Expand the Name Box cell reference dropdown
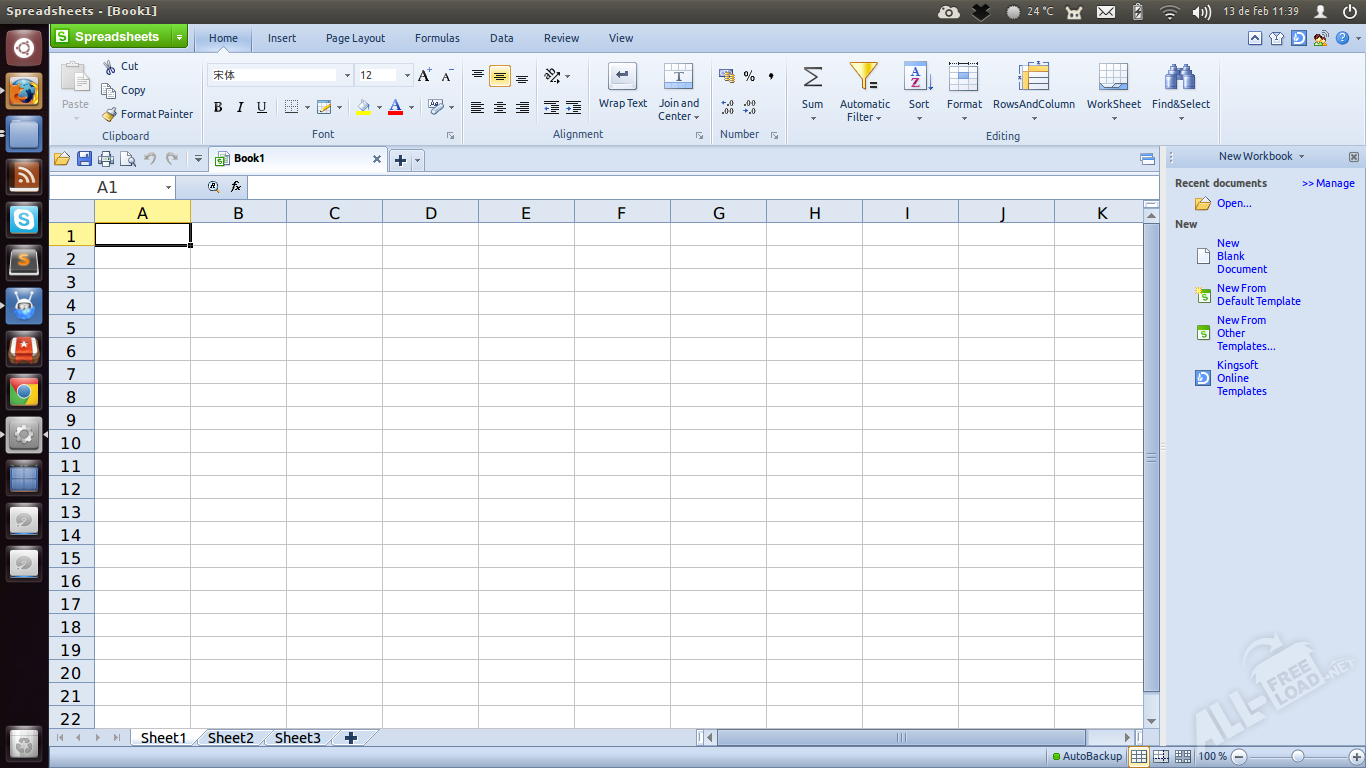Image resolution: width=1366 pixels, height=768 pixels. pos(168,188)
